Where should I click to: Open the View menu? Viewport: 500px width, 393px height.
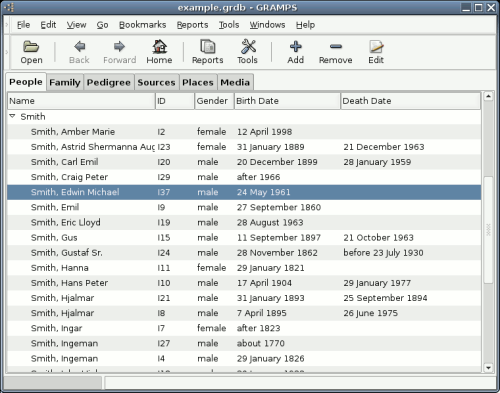[x=76, y=25]
